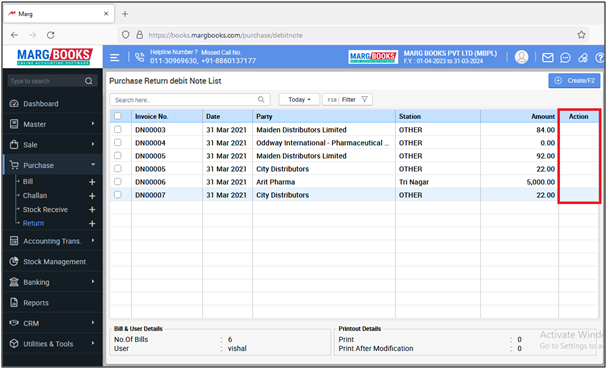Open the Reports menu item
608x369 pixels.
(52, 303)
